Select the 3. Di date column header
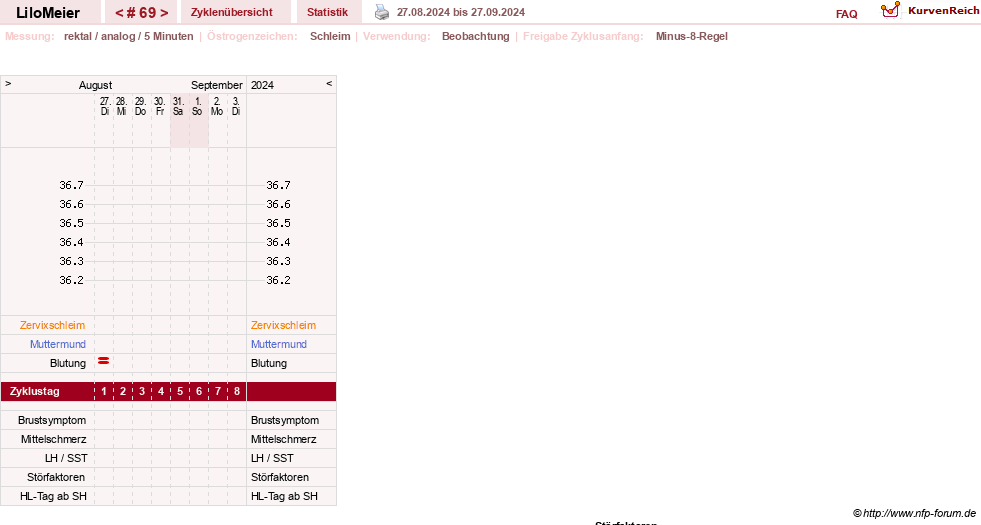The height and width of the screenshot is (525, 981). click(236, 106)
